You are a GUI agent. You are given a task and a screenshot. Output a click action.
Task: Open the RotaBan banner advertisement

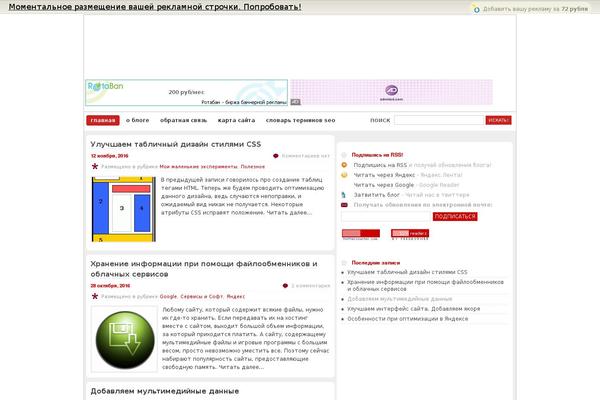point(186,92)
